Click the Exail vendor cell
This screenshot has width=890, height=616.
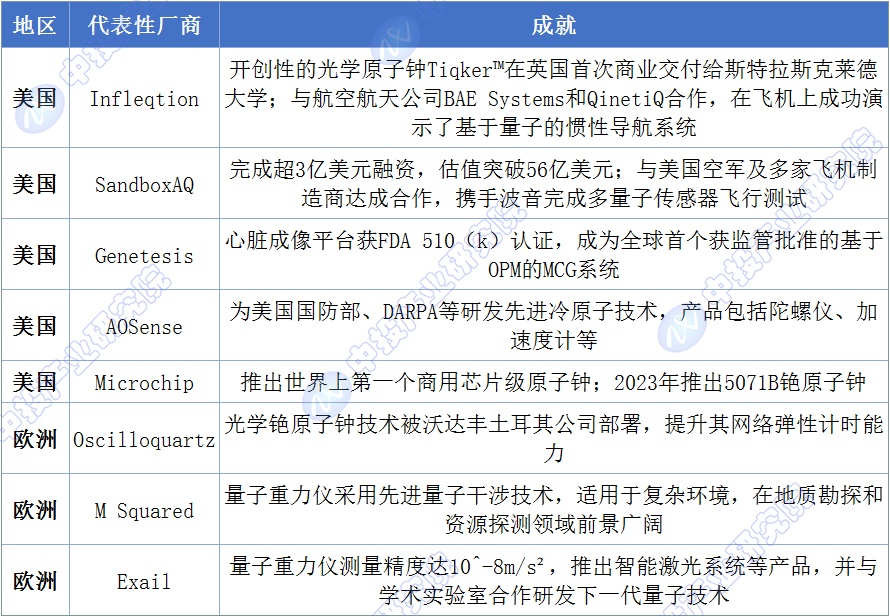coord(144,581)
